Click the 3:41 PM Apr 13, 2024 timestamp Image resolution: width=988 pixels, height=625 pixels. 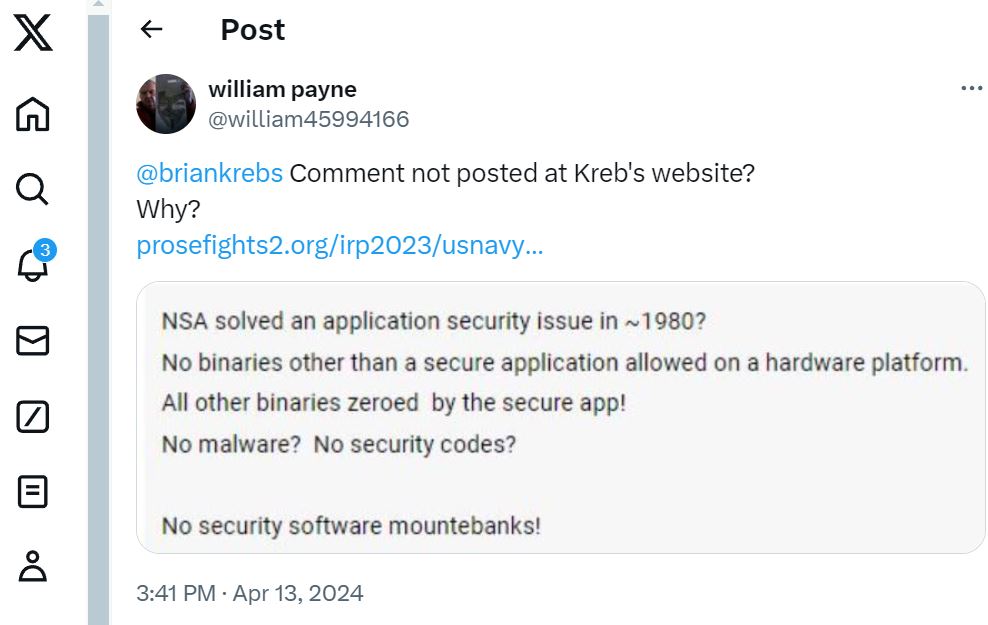point(250,593)
